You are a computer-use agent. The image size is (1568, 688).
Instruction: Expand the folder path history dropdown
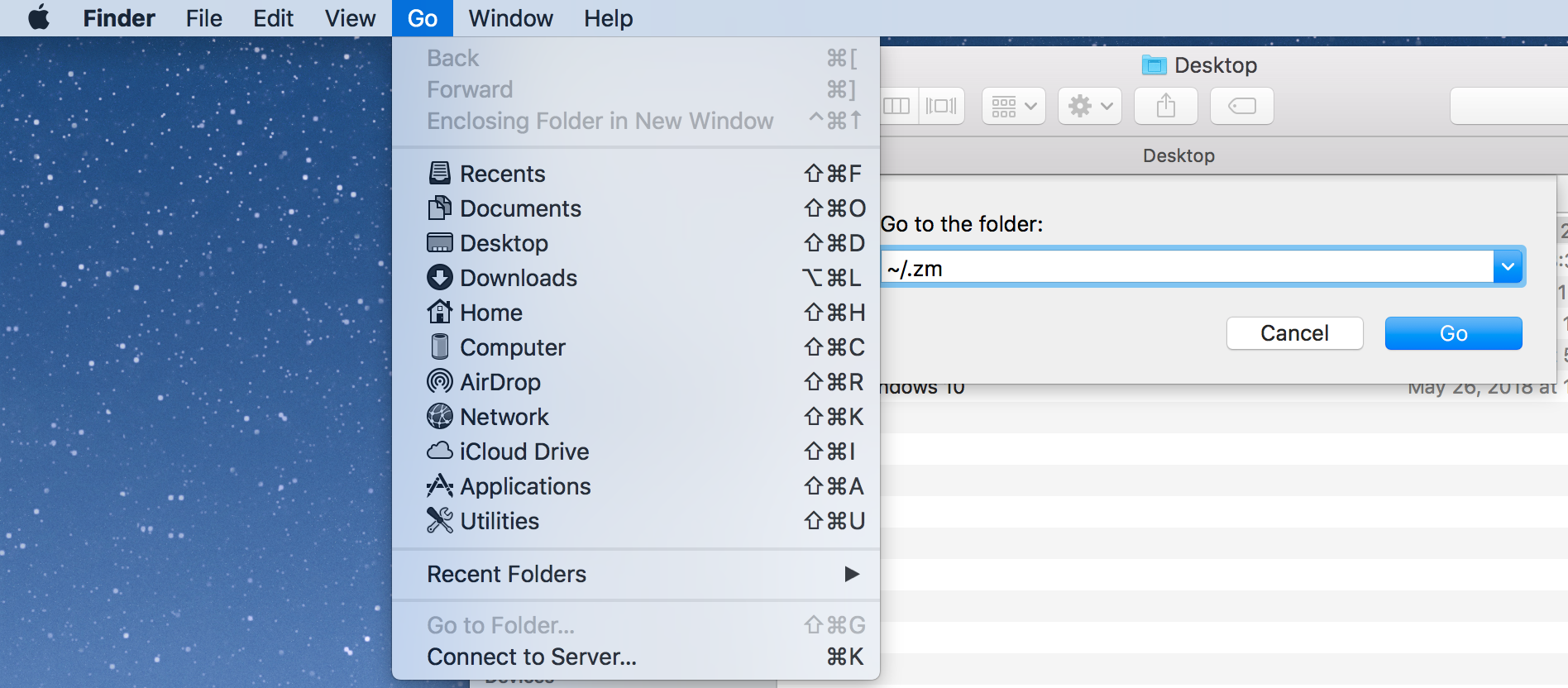(1508, 266)
